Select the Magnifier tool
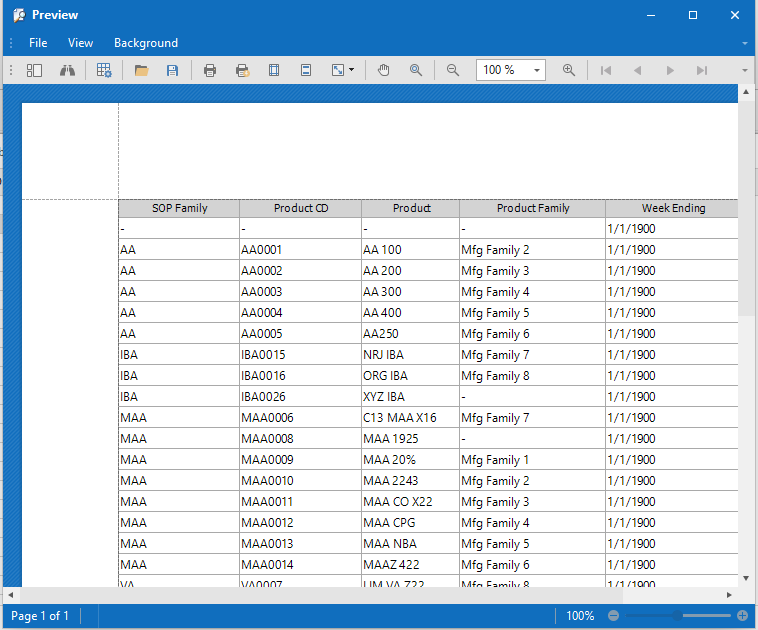758x630 pixels. 416,71
